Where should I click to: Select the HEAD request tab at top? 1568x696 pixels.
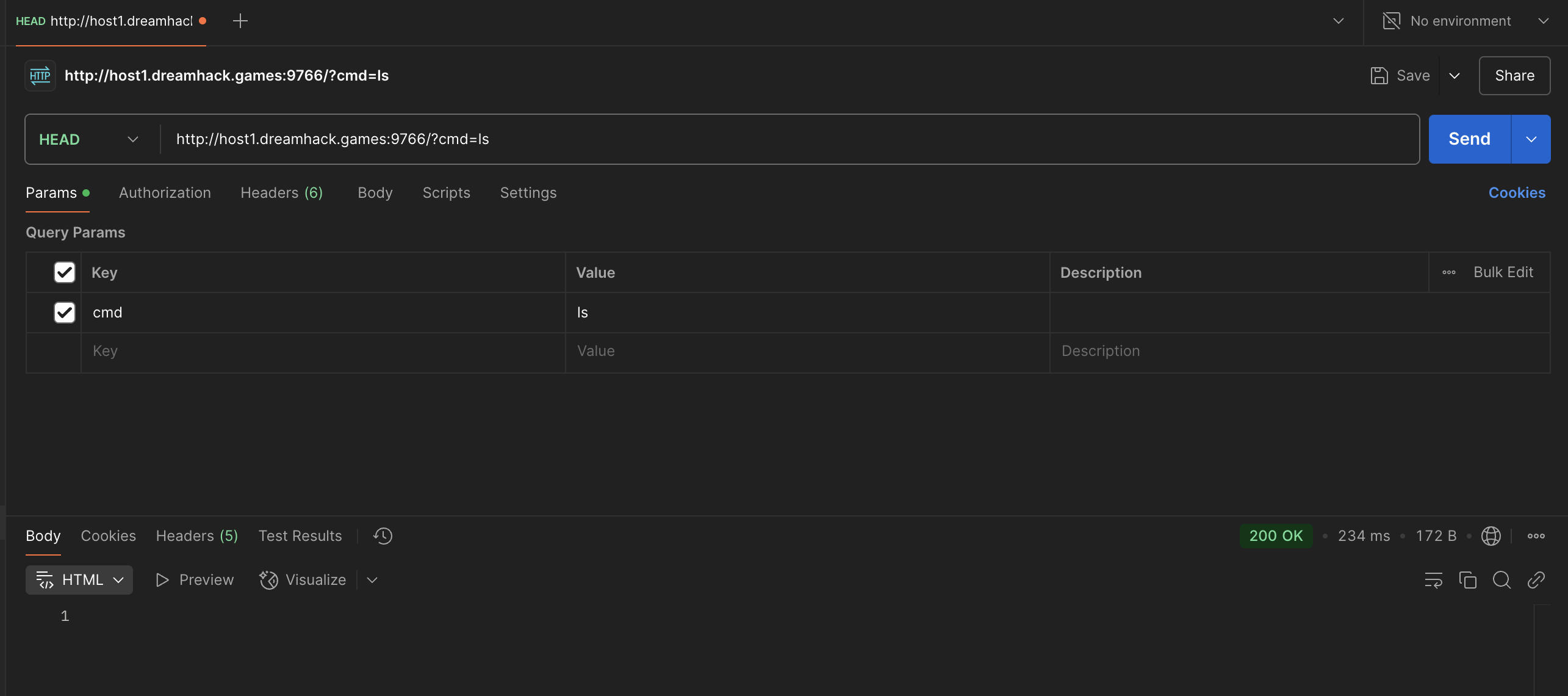click(x=110, y=21)
